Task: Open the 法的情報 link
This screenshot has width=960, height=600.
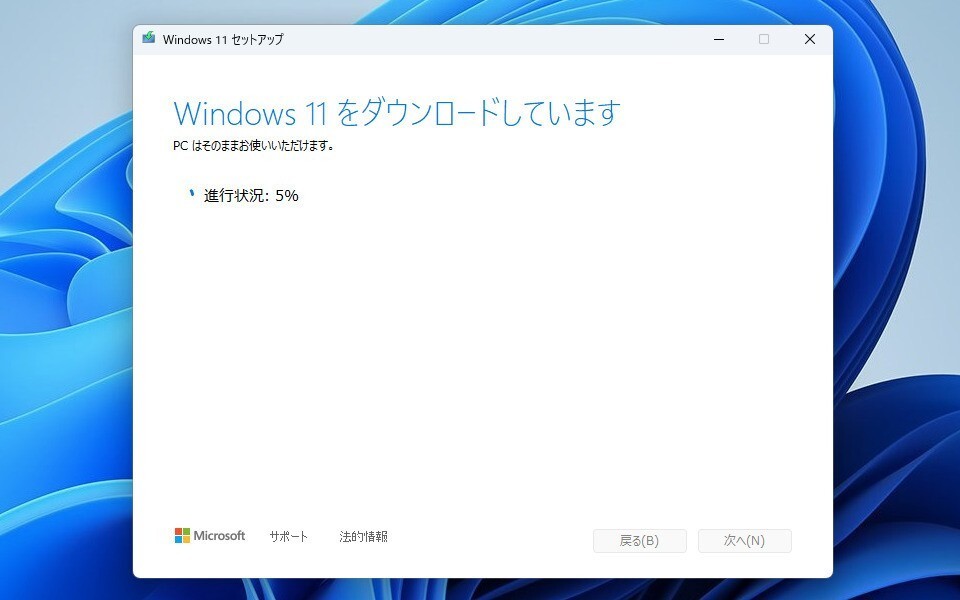Action: pos(364,536)
